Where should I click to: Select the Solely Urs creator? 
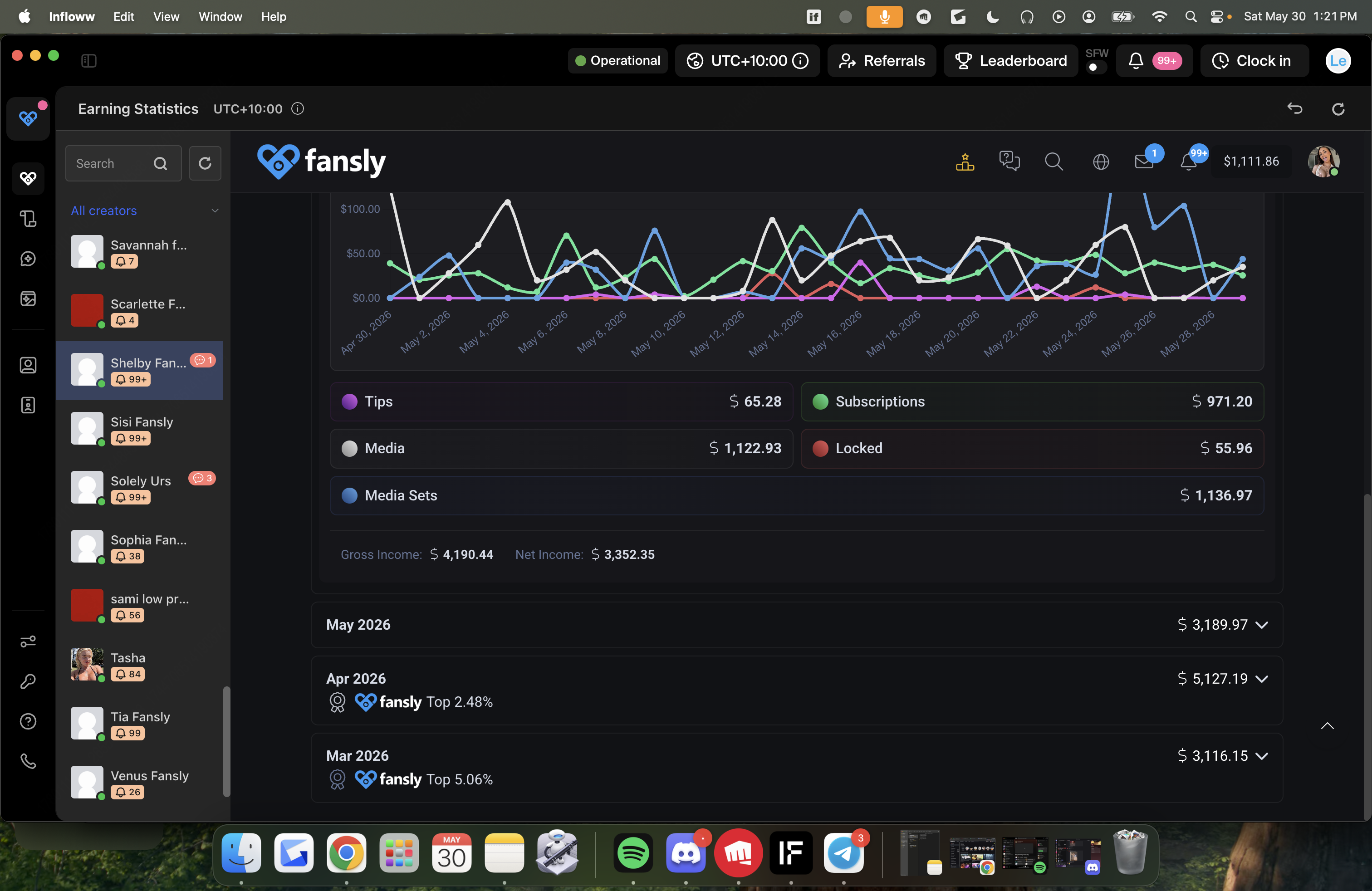(139, 488)
